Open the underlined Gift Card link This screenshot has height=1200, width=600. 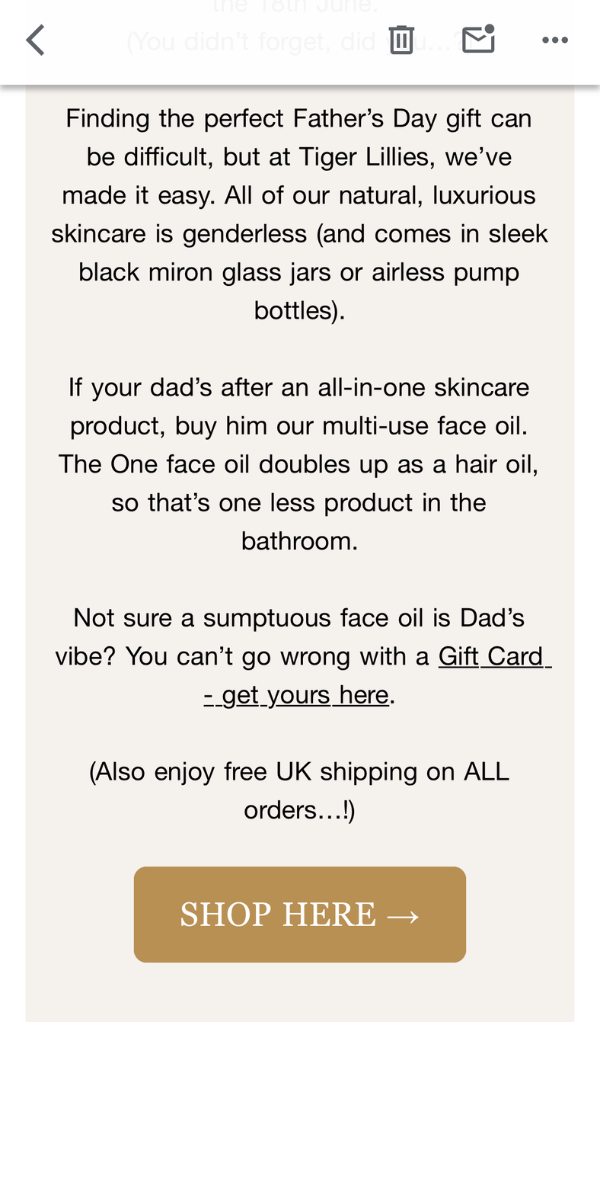(492, 657)
